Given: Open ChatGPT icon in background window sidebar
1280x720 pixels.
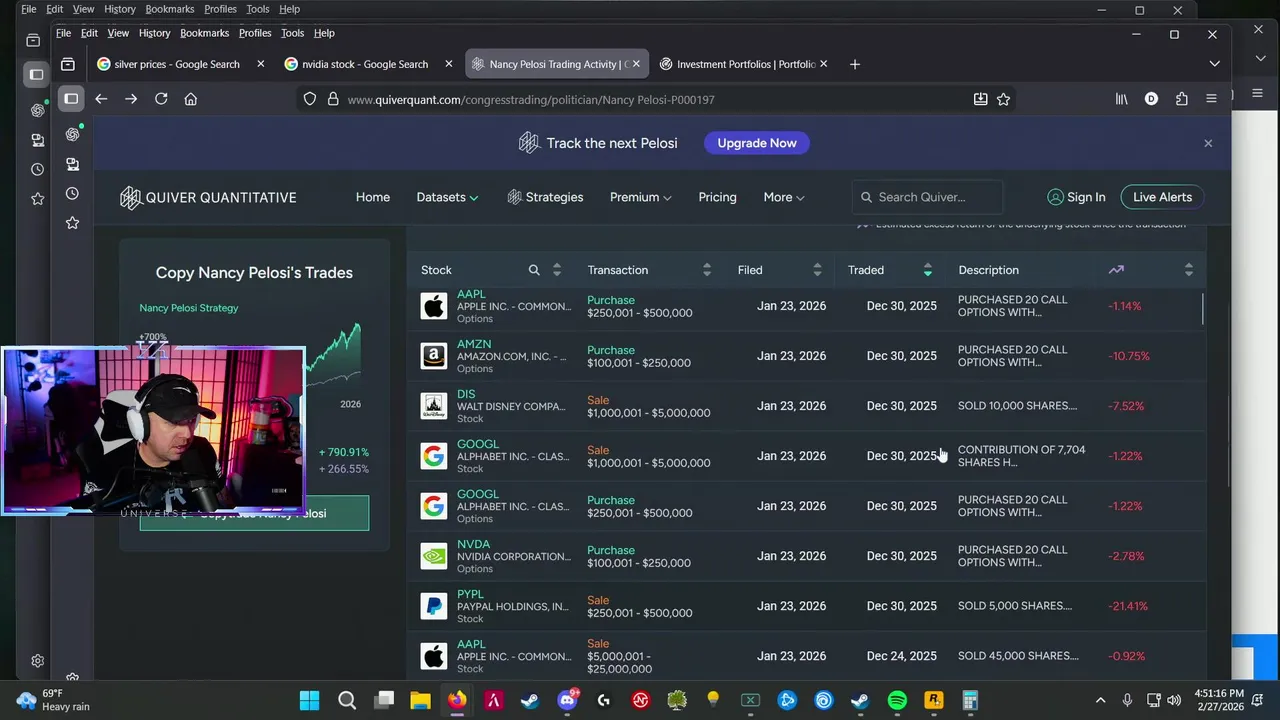Looking at the screenshot, I should [x=37, y=110].
